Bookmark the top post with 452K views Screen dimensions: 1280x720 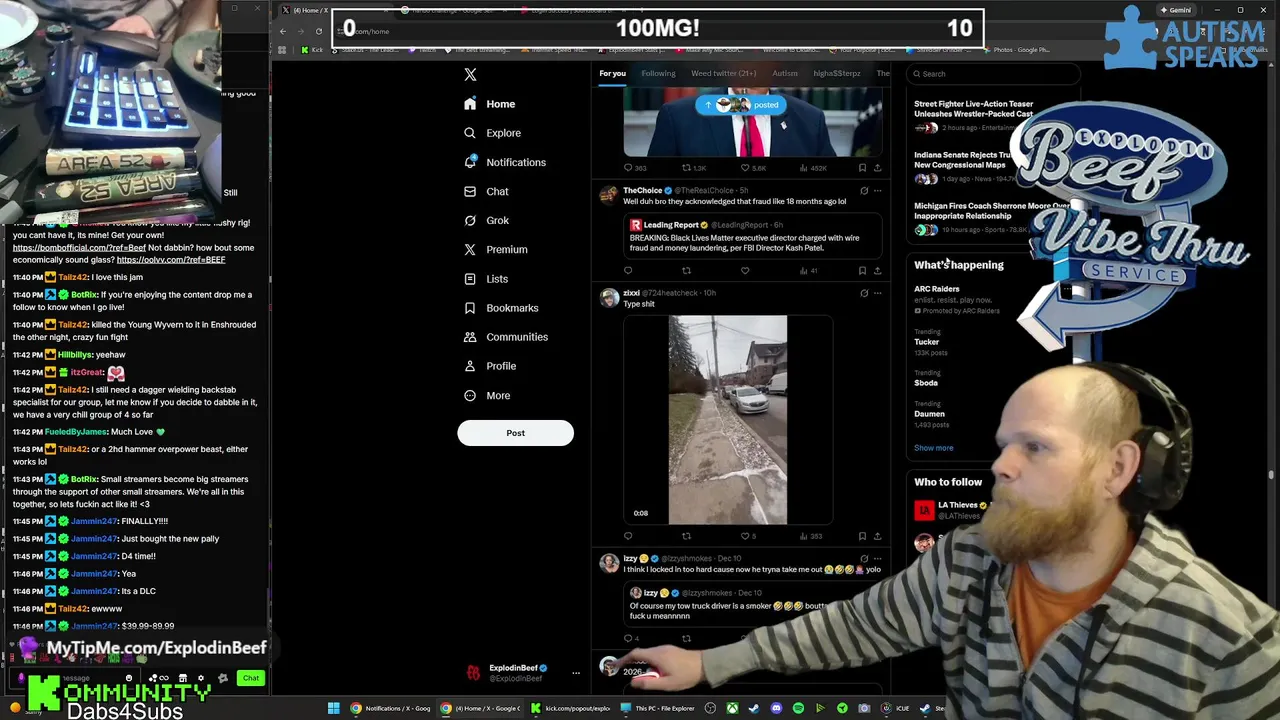tap(862, 168)
